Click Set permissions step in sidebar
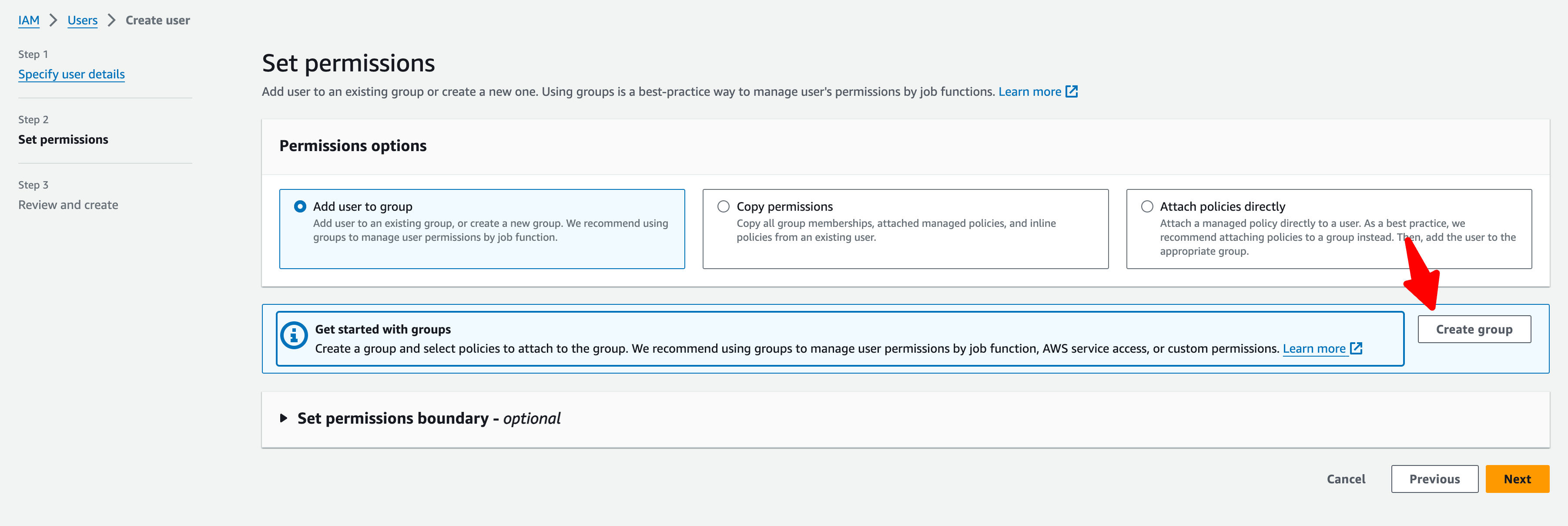Viewport: 1568px width, 526px height. tap(64, 140)
